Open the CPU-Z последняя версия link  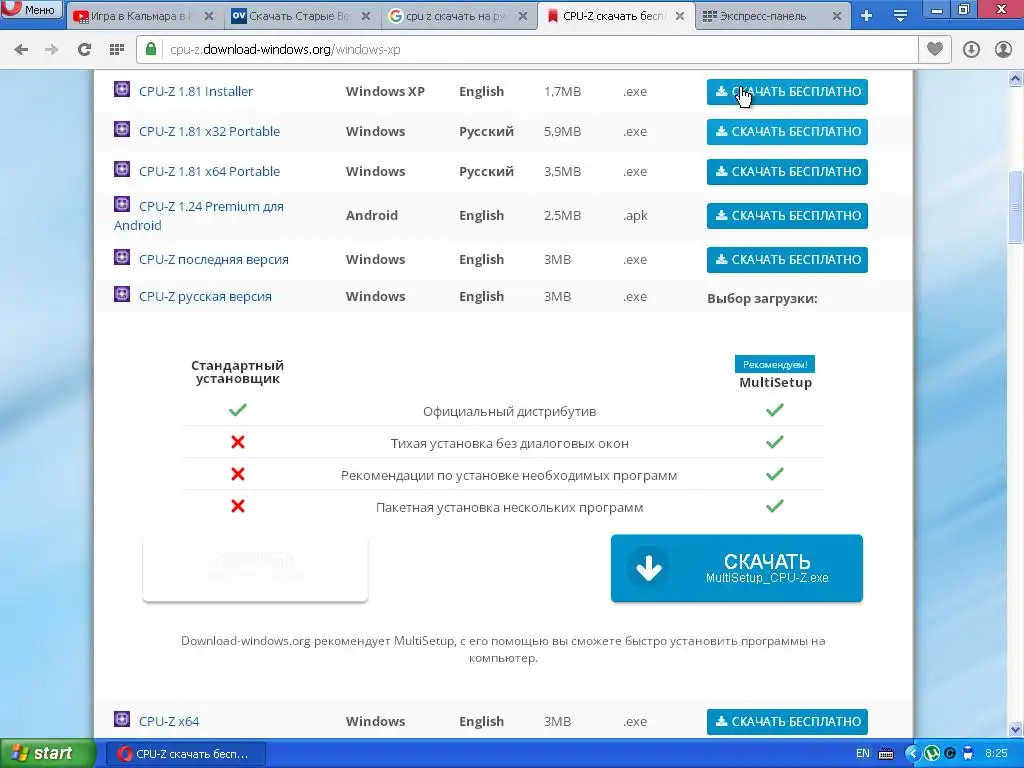pyautogui.click(x=214, y=259)
